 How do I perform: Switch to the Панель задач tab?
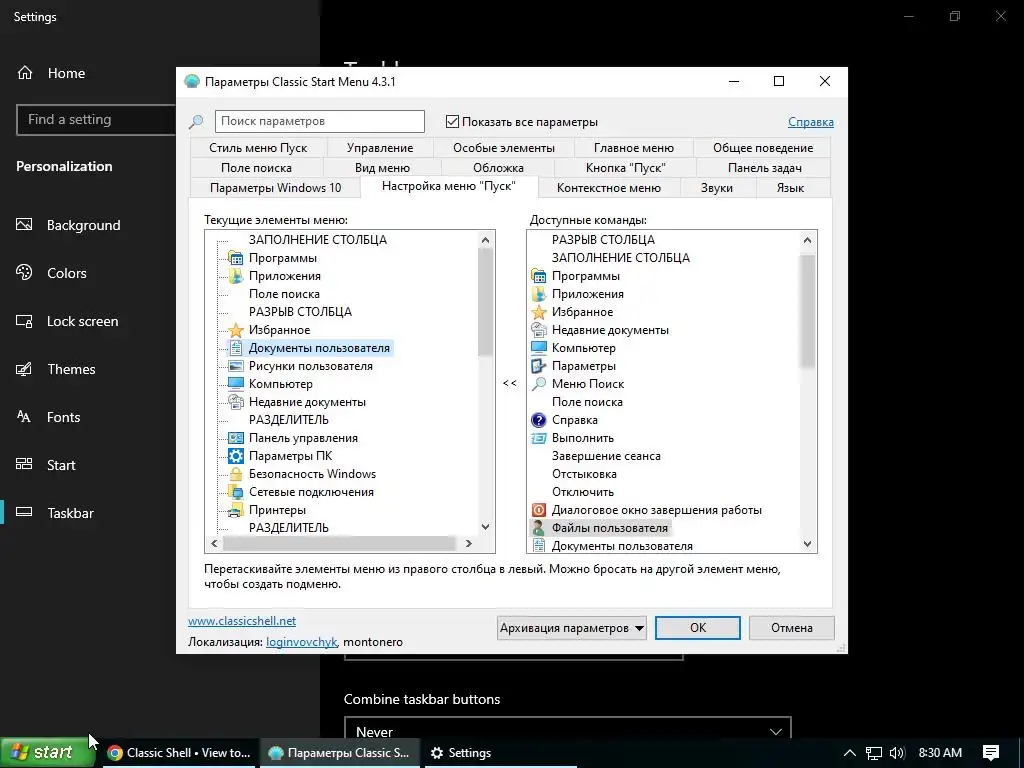[x=764, y=168]
